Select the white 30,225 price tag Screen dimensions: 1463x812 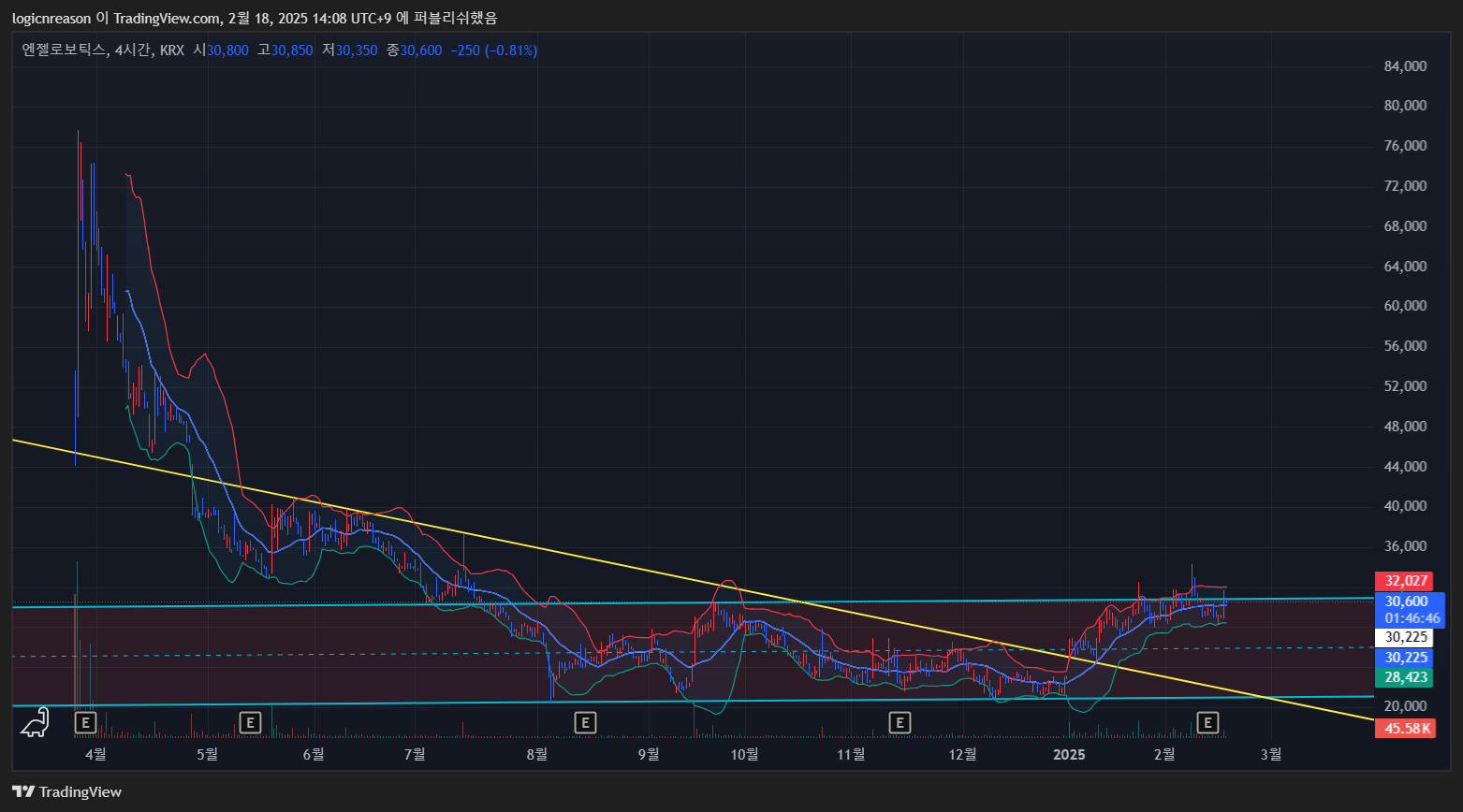point(1404,637)
